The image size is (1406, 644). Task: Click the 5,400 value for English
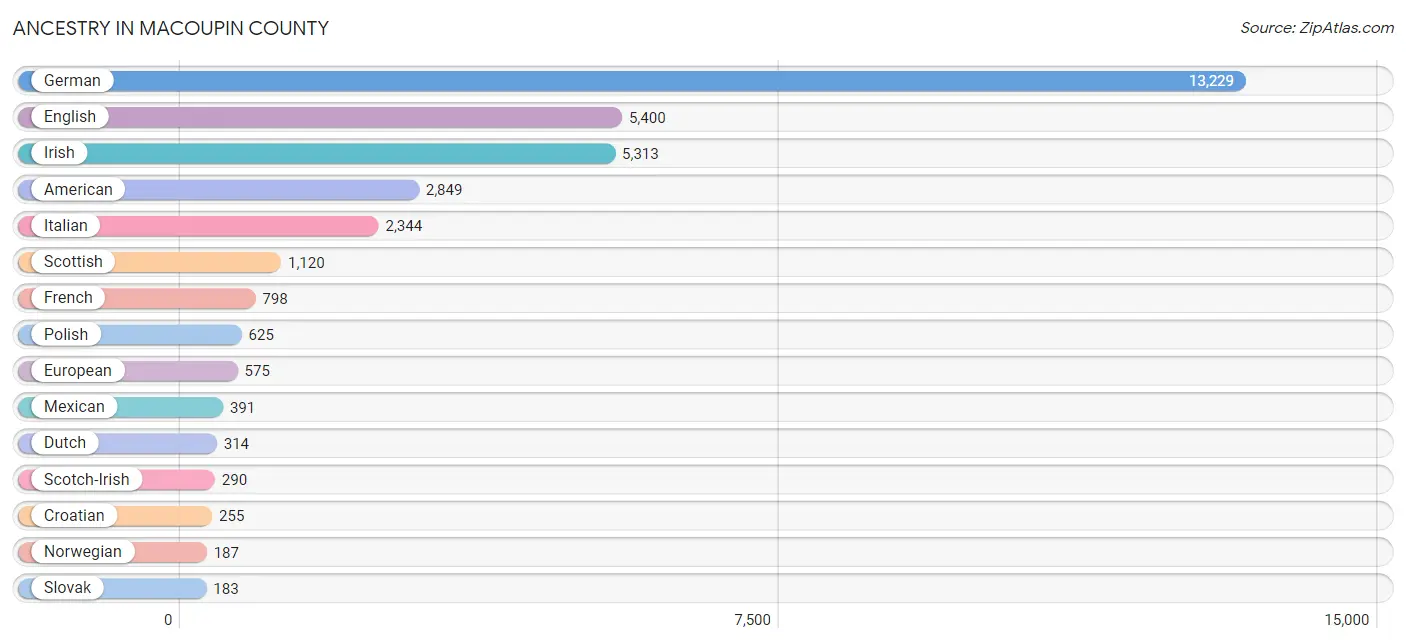click(x=647, y=118)
